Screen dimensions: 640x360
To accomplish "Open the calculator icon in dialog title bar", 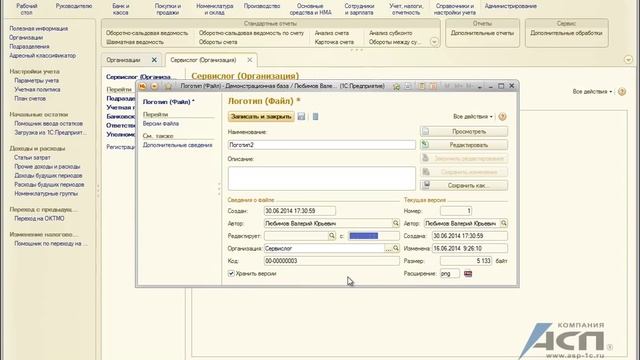I will (422, 86).
